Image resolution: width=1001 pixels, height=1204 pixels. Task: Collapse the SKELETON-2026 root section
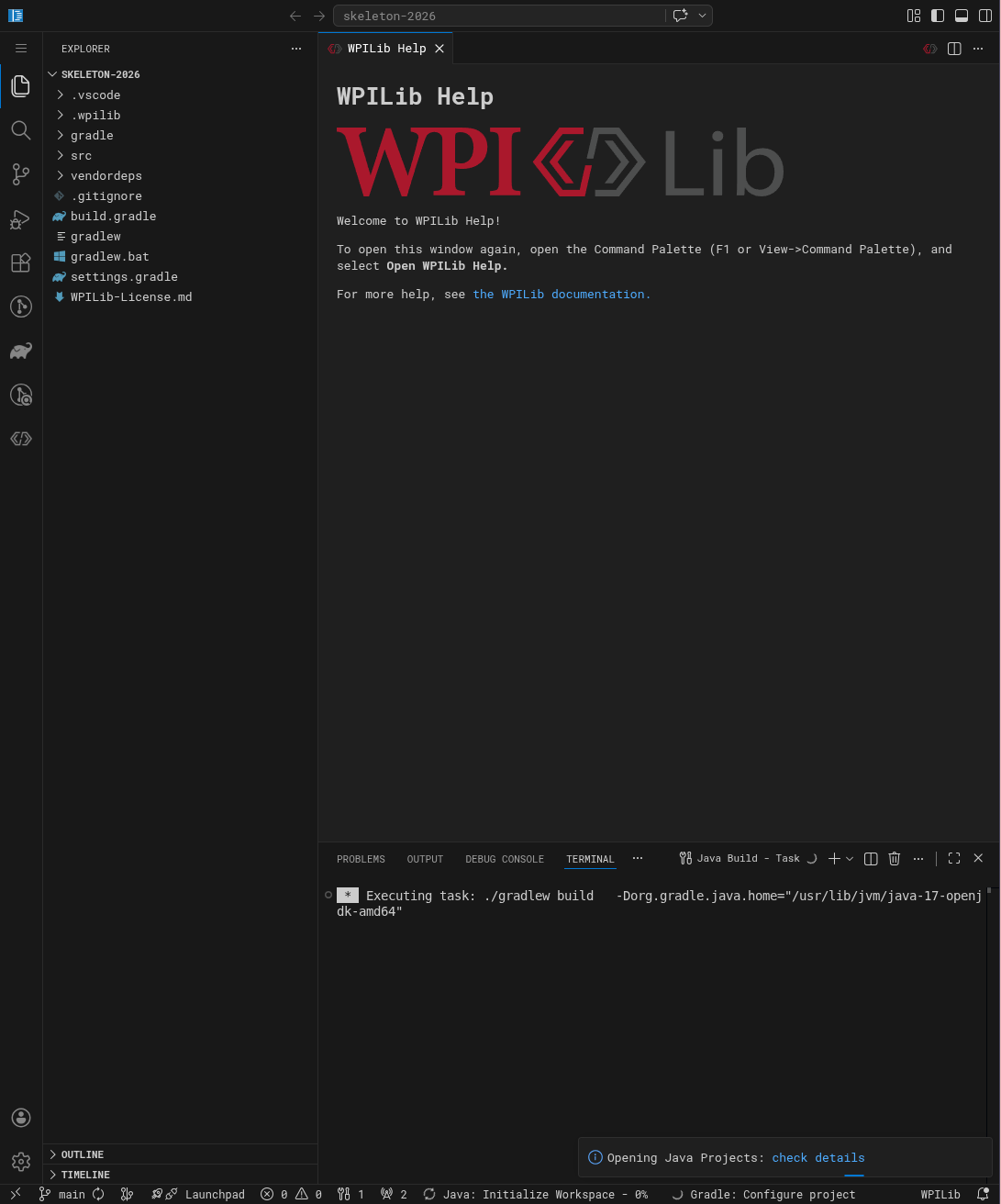point(180,74)
